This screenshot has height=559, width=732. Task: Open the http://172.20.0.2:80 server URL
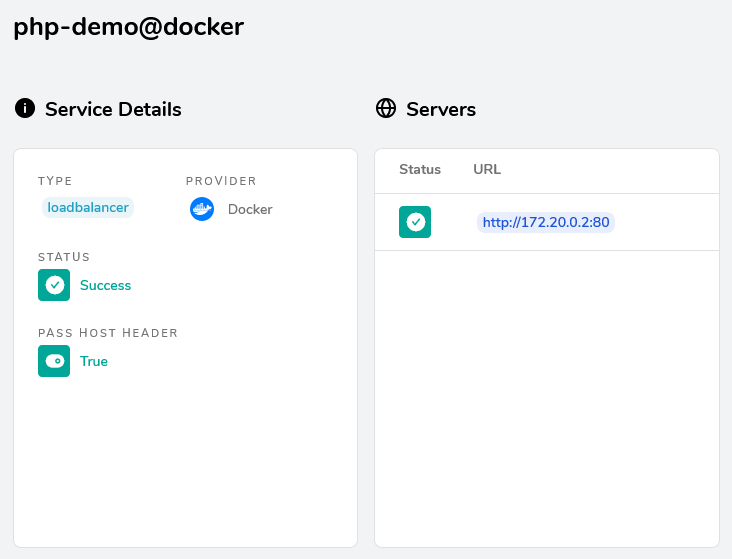pyautogui.click(x=546, y=222)
